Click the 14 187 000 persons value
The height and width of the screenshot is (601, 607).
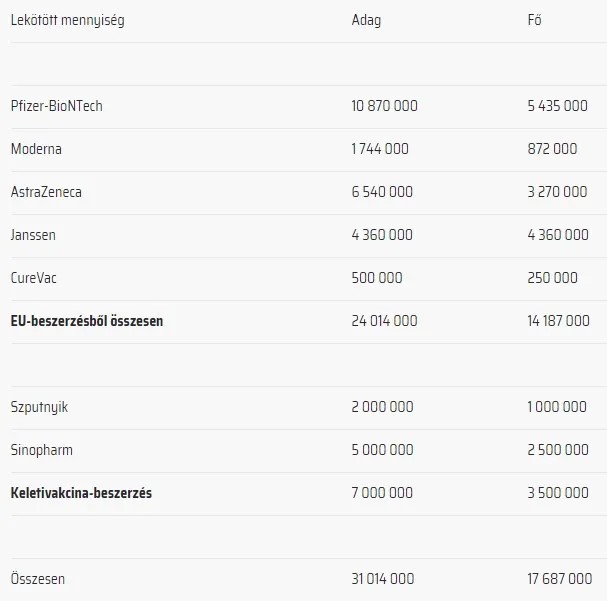558,321
